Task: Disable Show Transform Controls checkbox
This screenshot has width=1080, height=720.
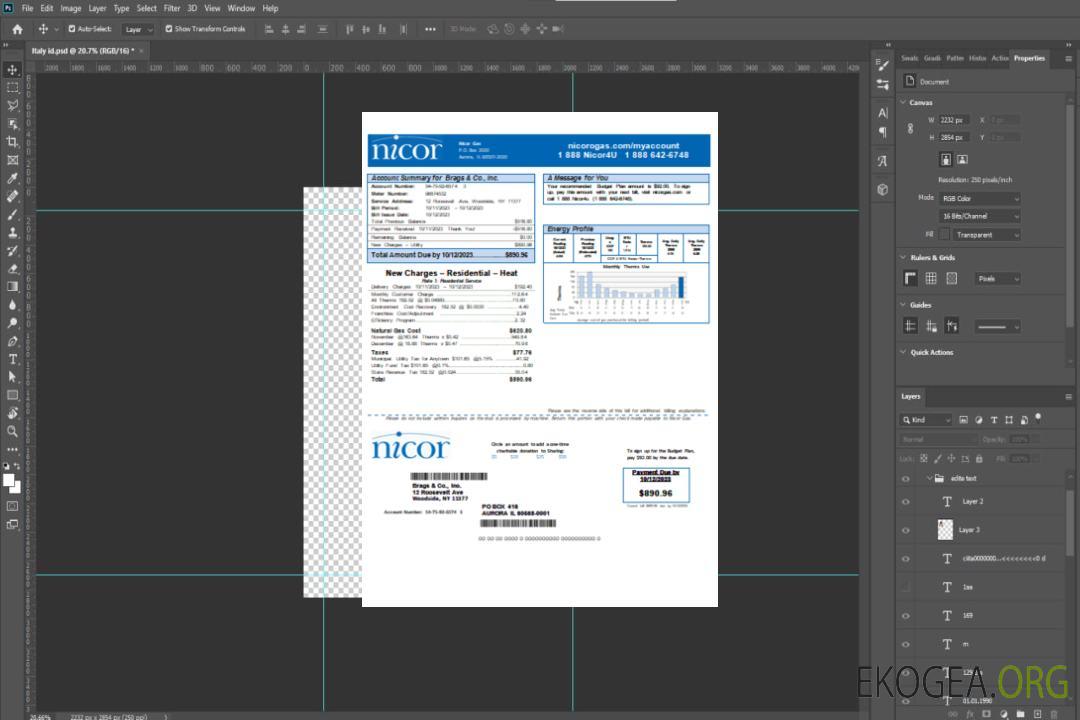Action: pos(169,29)
